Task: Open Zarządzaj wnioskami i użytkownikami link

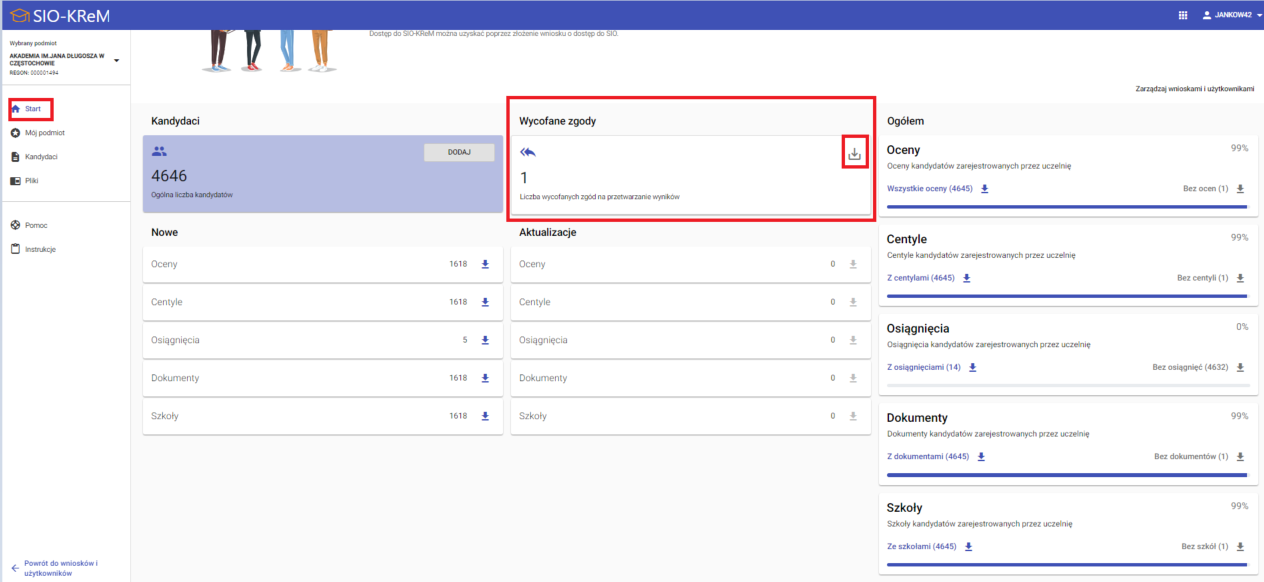Action: pyautogui.click(x=1194, y=89)
